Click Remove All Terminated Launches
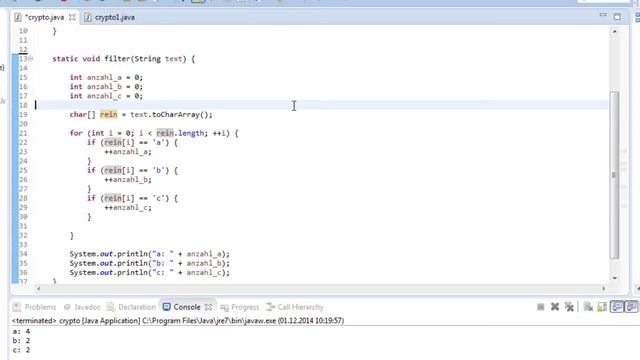The width and height of the screenshot is (640, 360). [569, 307]
